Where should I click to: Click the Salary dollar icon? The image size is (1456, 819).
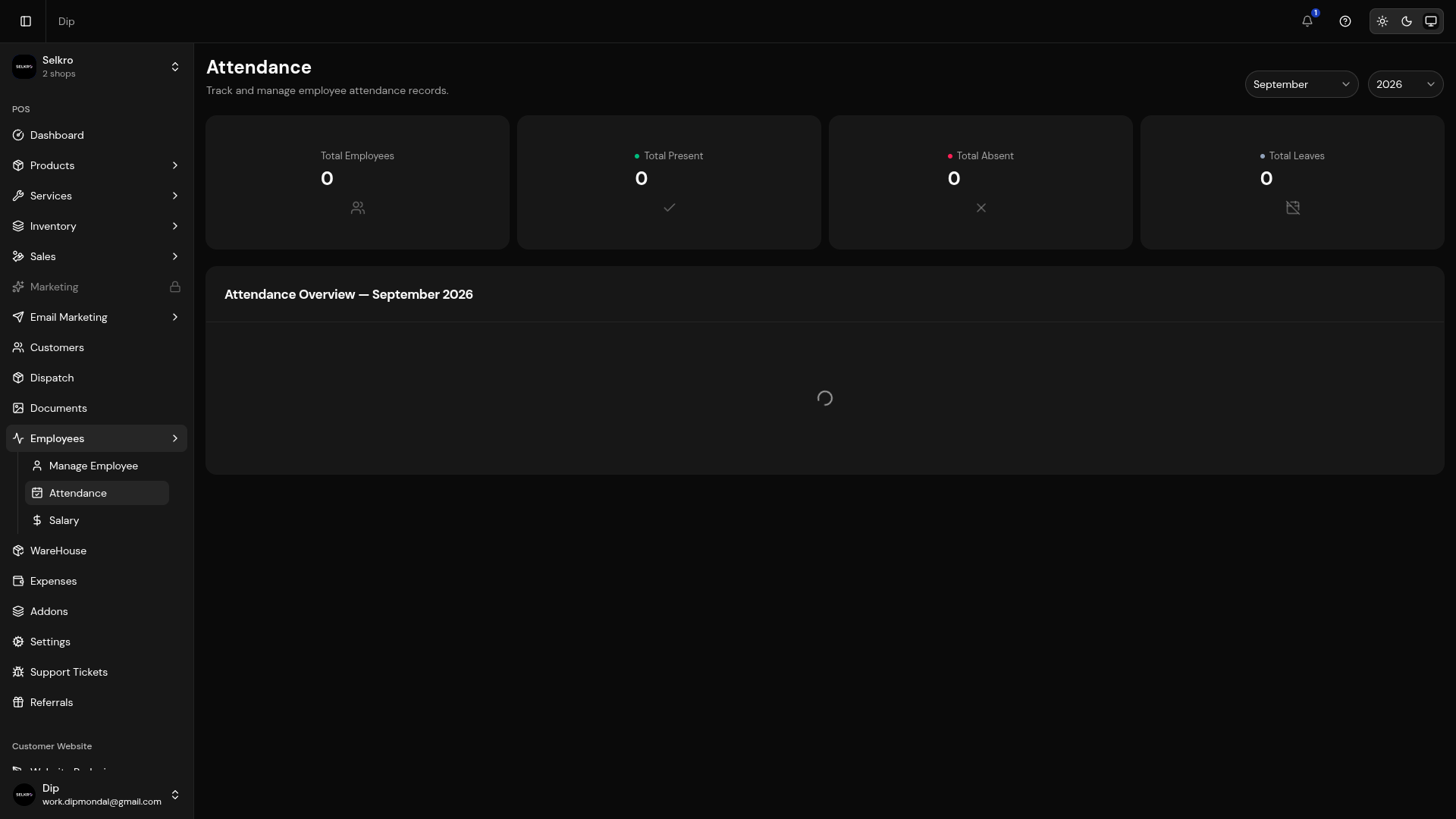(37, 520)
